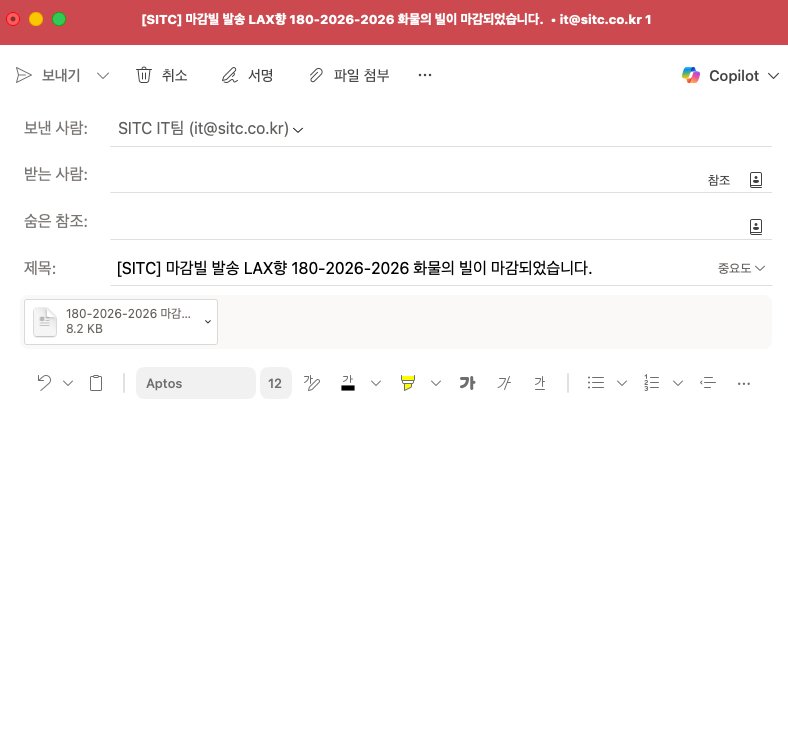Click into the 숨은 참조 Bcc field
Image resolution: width=788 pixels, height=731 pixels.
[425, 222]
